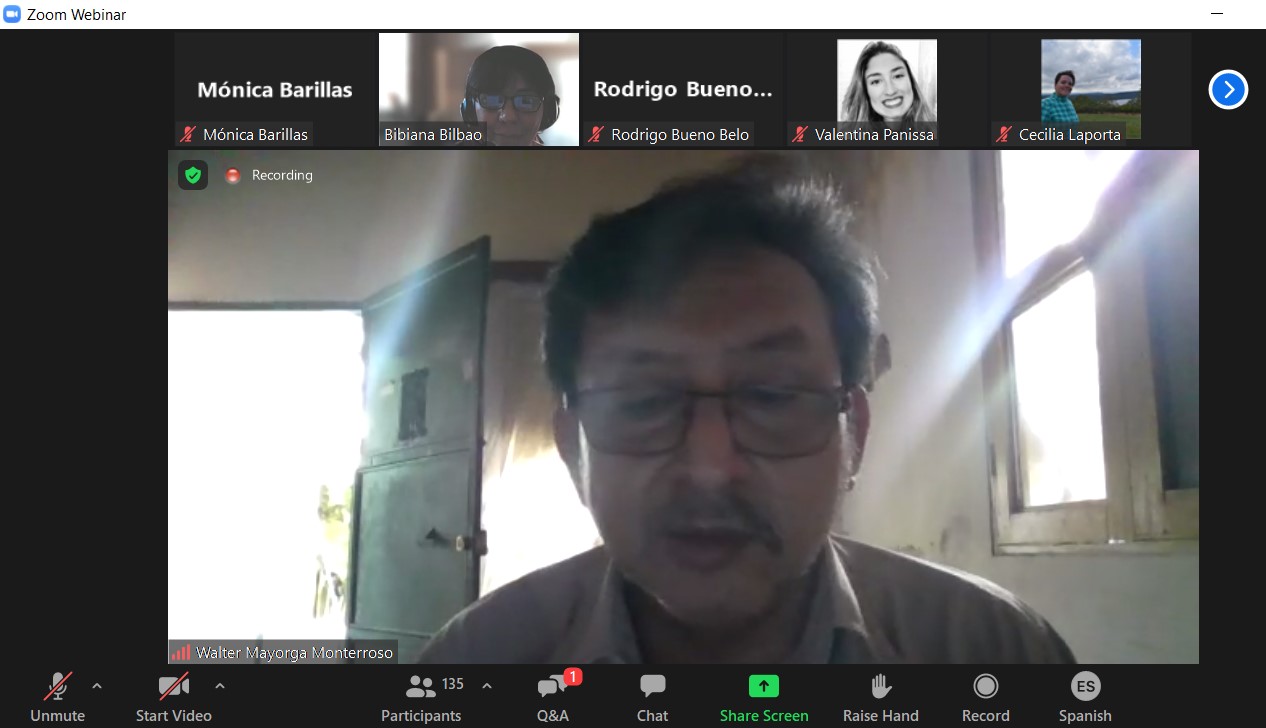Click Walter Mayorga Monterroso name label

[x=294, y=653]
